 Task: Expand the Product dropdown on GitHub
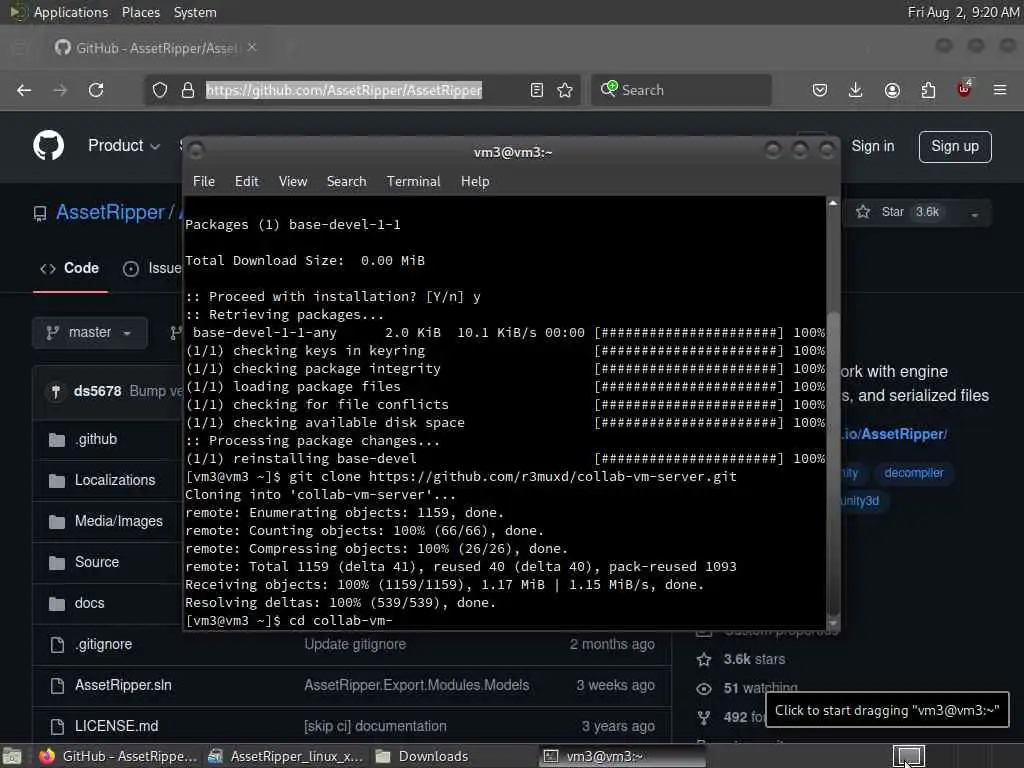tap(124, 146)
